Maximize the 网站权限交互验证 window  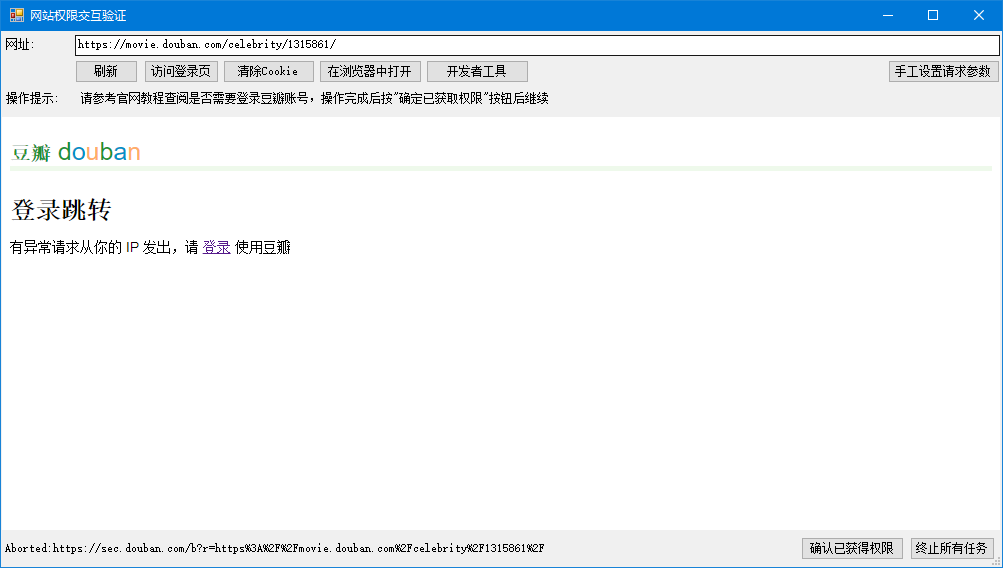coord(933,15)
